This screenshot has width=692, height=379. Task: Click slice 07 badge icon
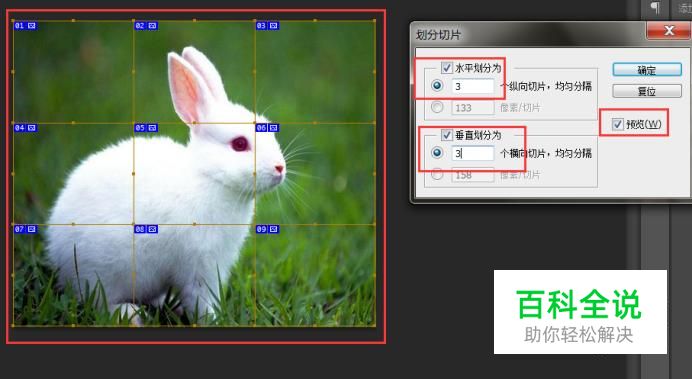[32, 229]
